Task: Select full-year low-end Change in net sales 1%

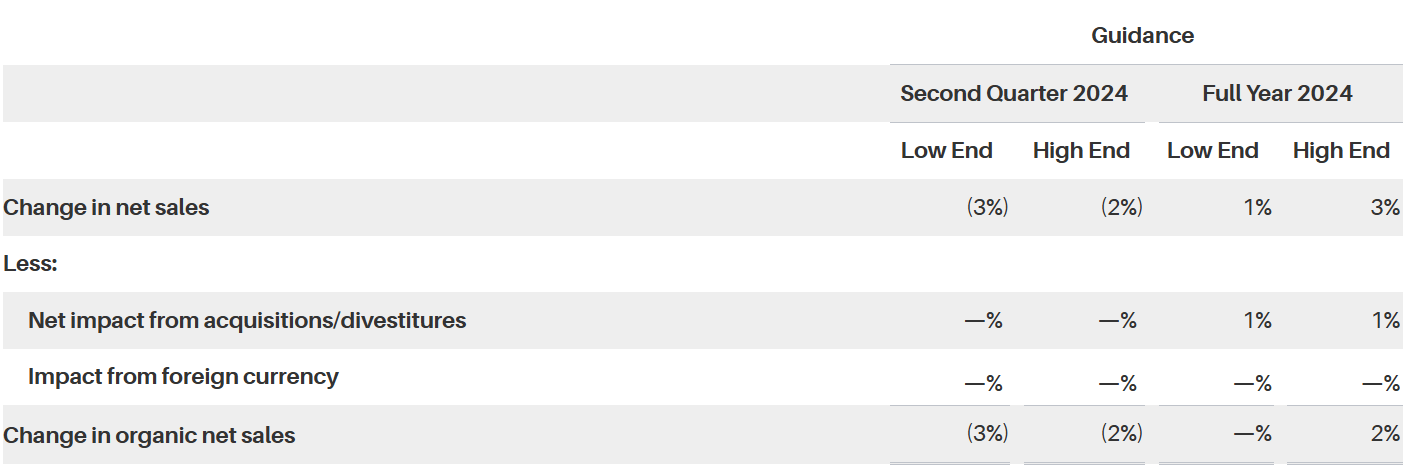Action: 1257,208
